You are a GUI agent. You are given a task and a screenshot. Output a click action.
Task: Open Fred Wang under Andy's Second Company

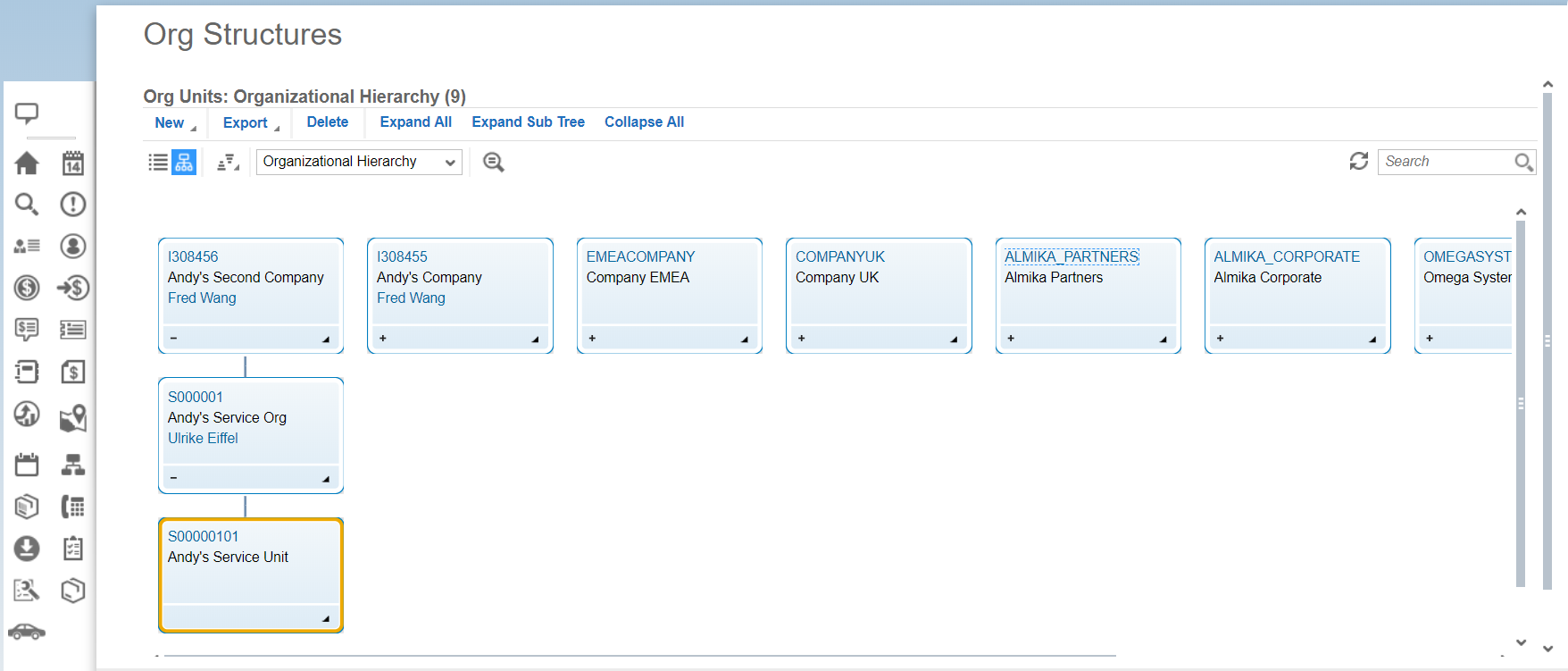click(x=202, y=298)
